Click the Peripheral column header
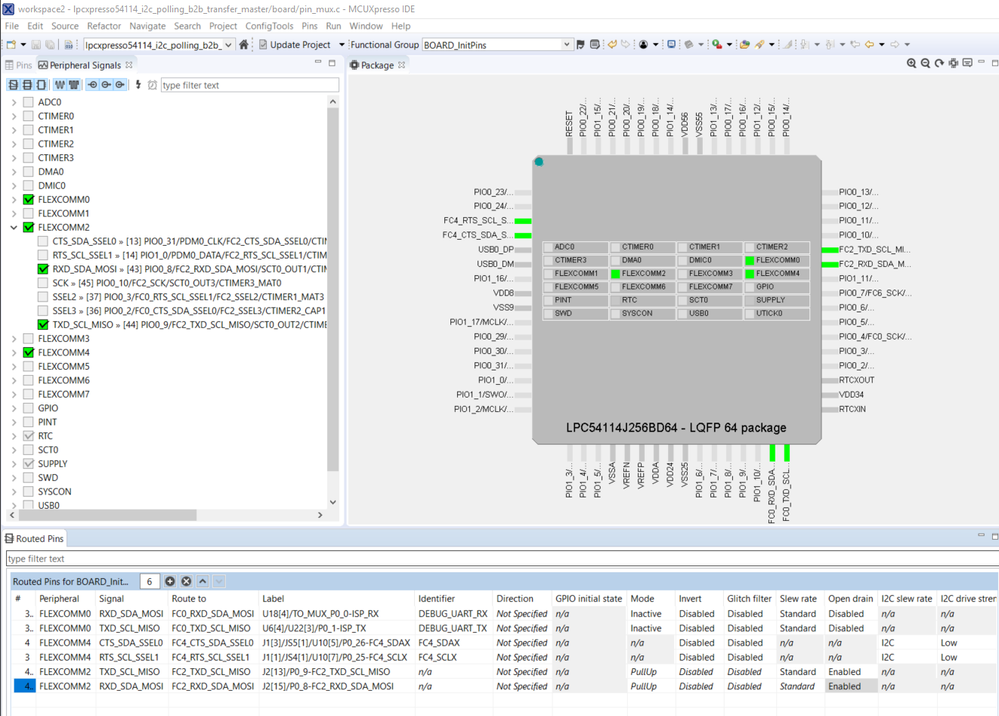Image resolution: width=999 pixels, height=716 pixels. (x=59, y=599)
